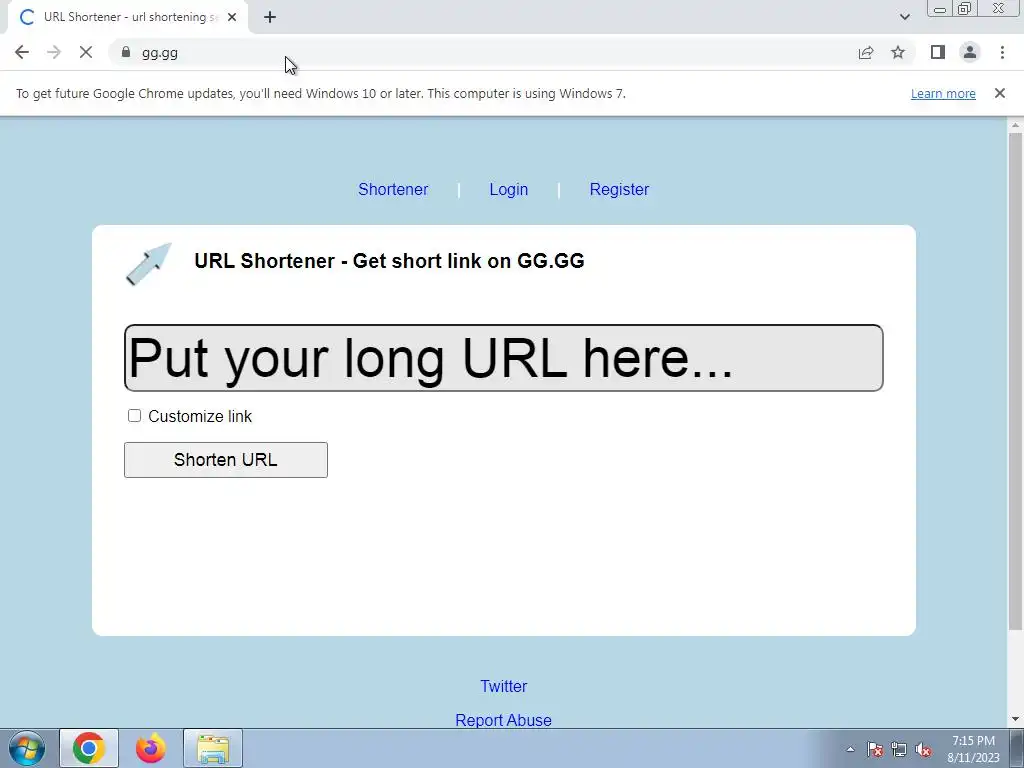Focus the long URL input field

tap(504, 358)
